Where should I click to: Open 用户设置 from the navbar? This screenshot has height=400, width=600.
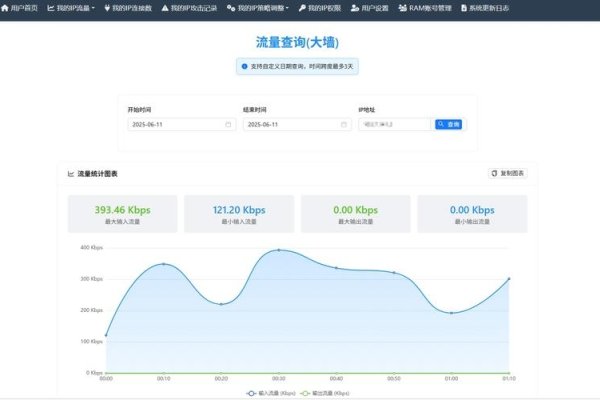[370, 8]
